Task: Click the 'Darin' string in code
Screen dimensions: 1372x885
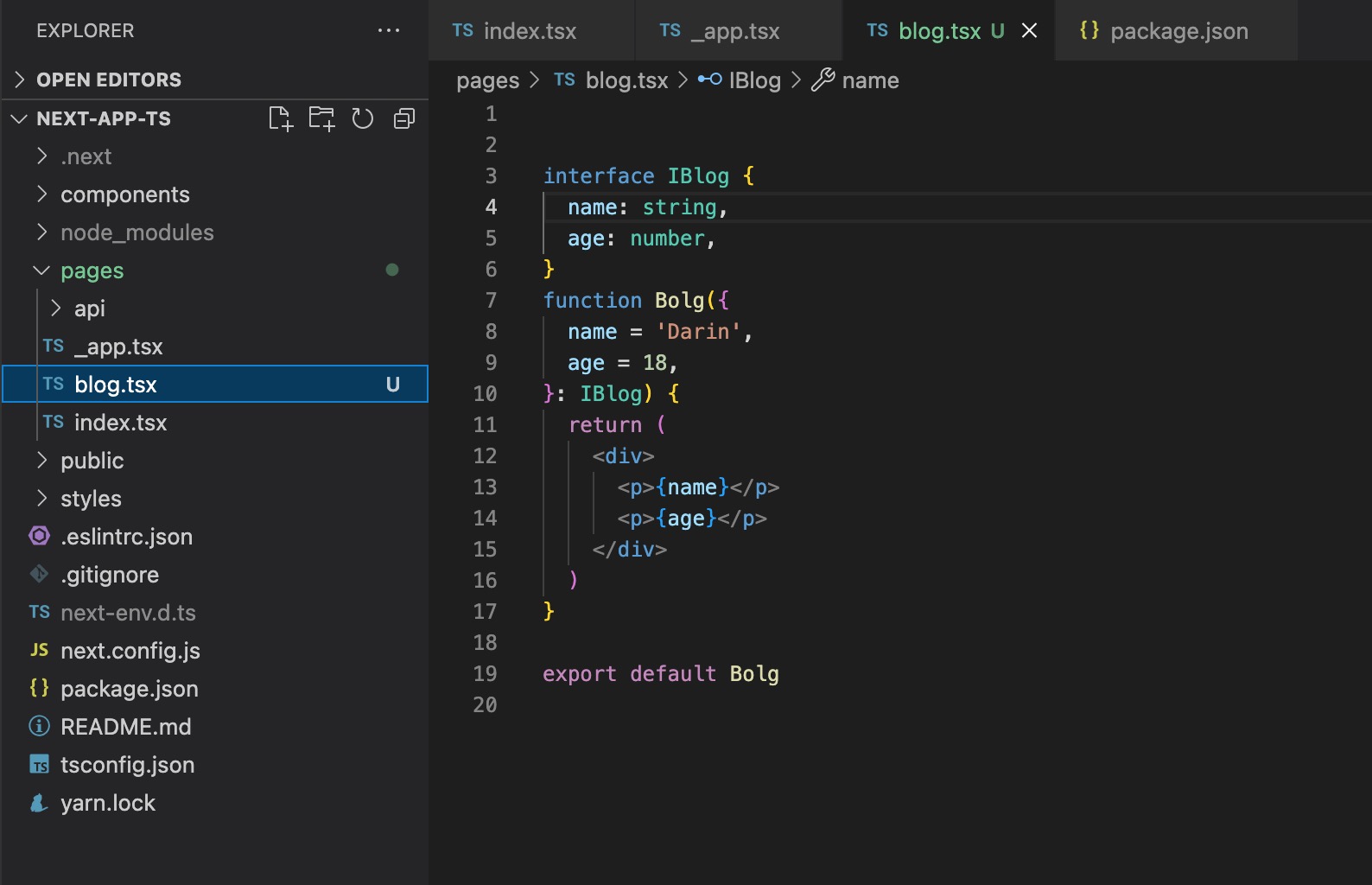Action: click(x=698, y=331)
